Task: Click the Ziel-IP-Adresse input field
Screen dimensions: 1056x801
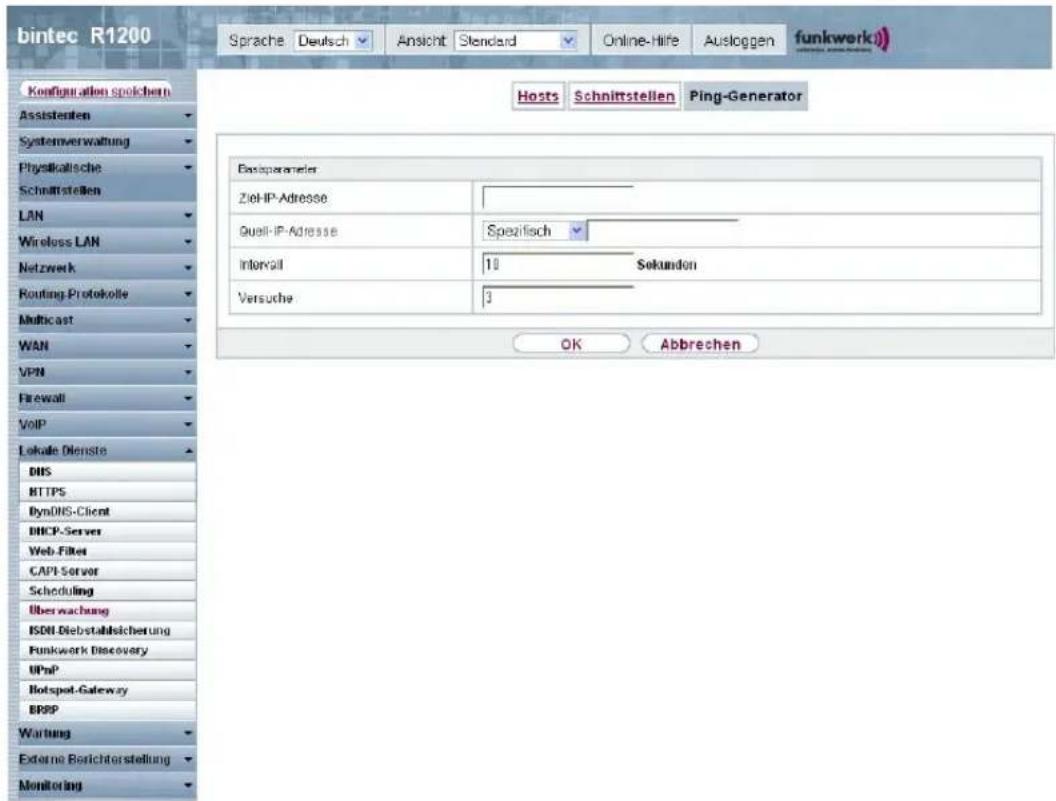Action: click(x=558, y=198)
